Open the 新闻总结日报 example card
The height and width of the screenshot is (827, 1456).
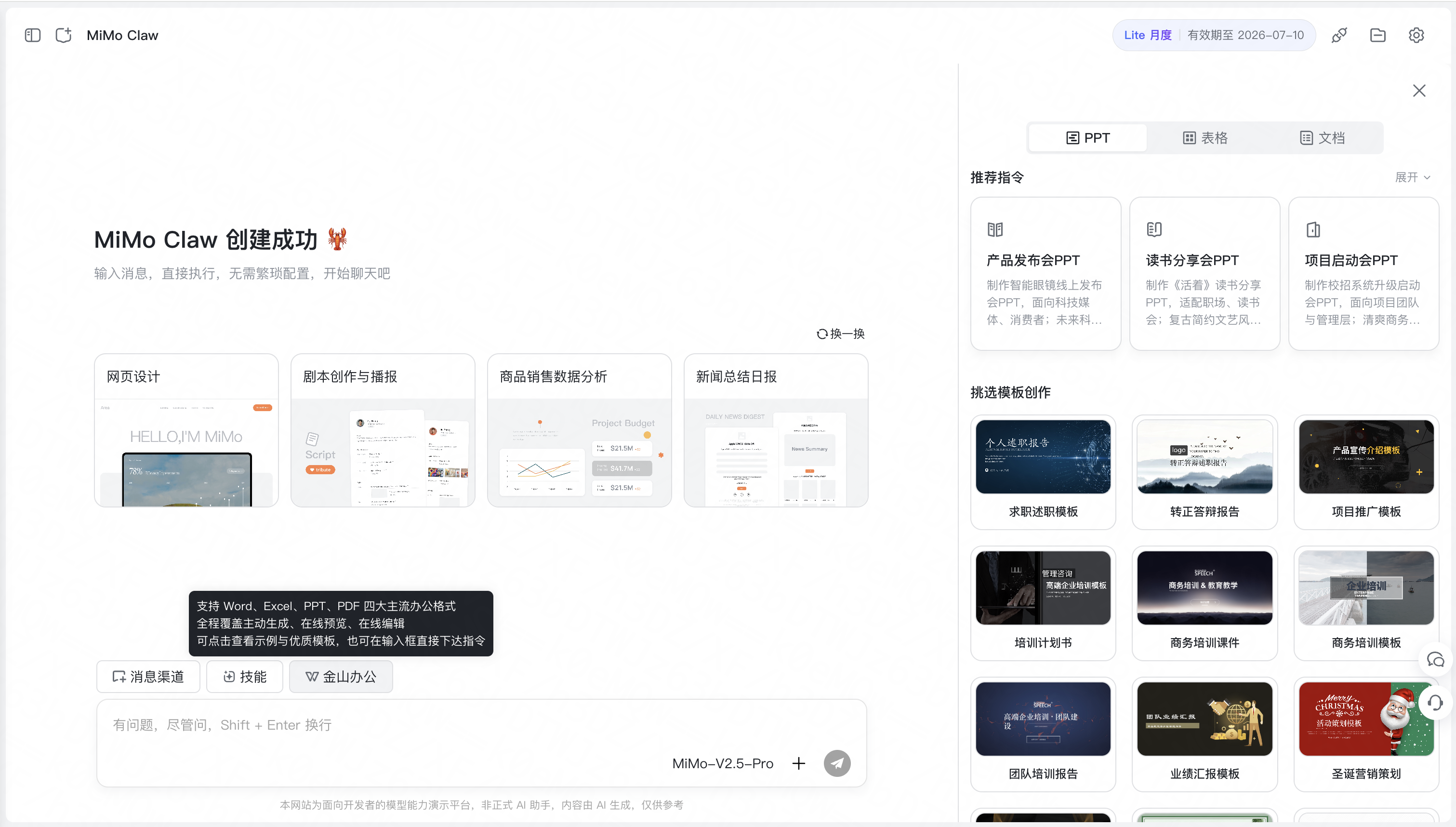click(x=776, y=430)
